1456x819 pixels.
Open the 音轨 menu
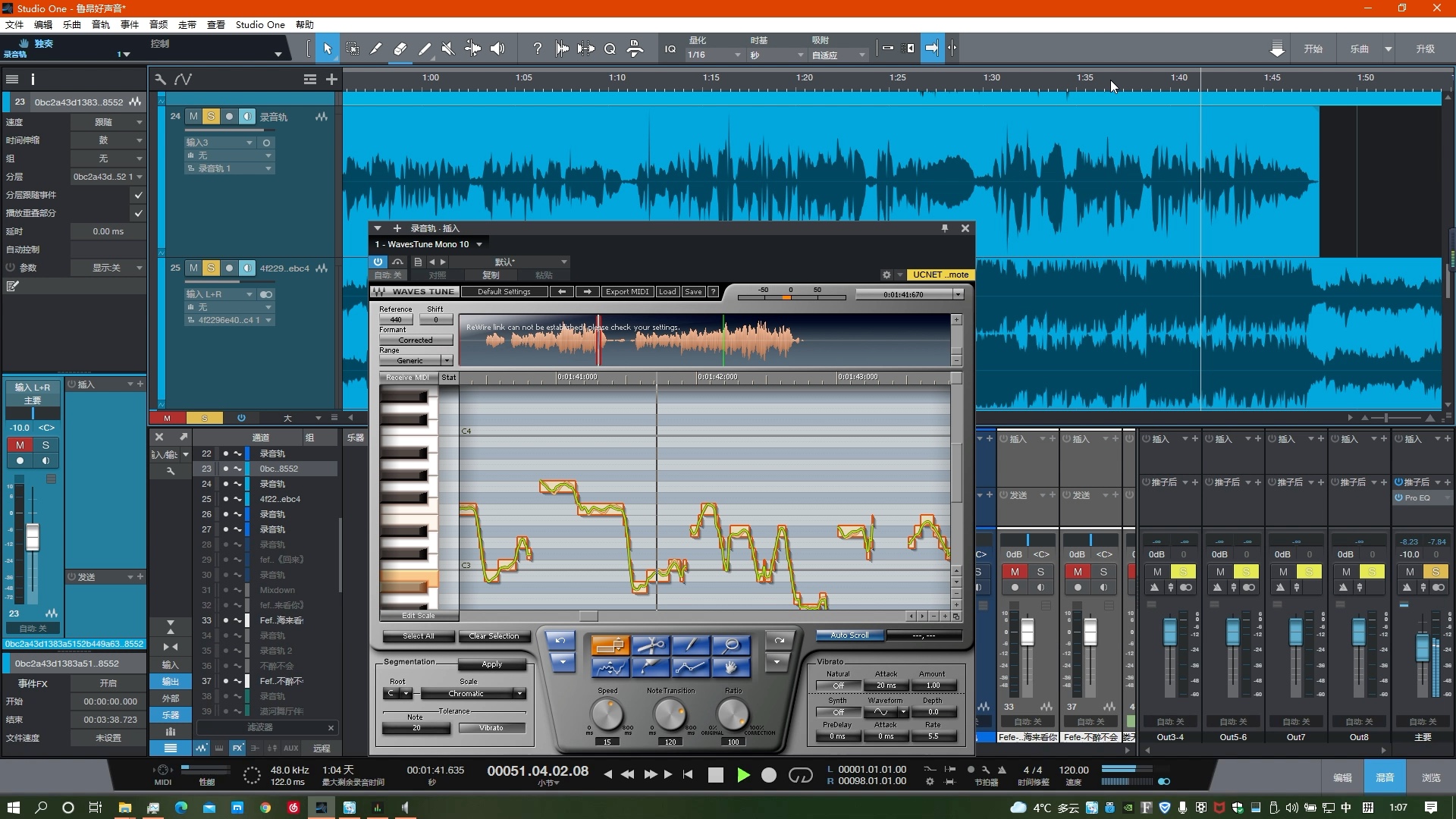click(x=101, y=24)
